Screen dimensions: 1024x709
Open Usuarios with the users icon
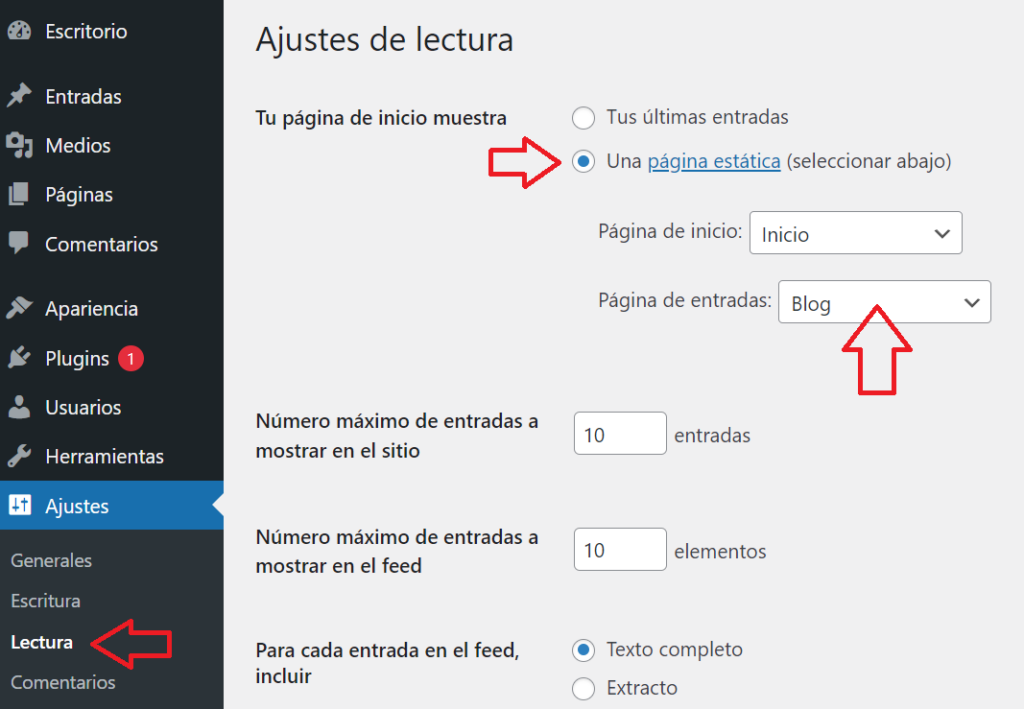coord(22,407)
